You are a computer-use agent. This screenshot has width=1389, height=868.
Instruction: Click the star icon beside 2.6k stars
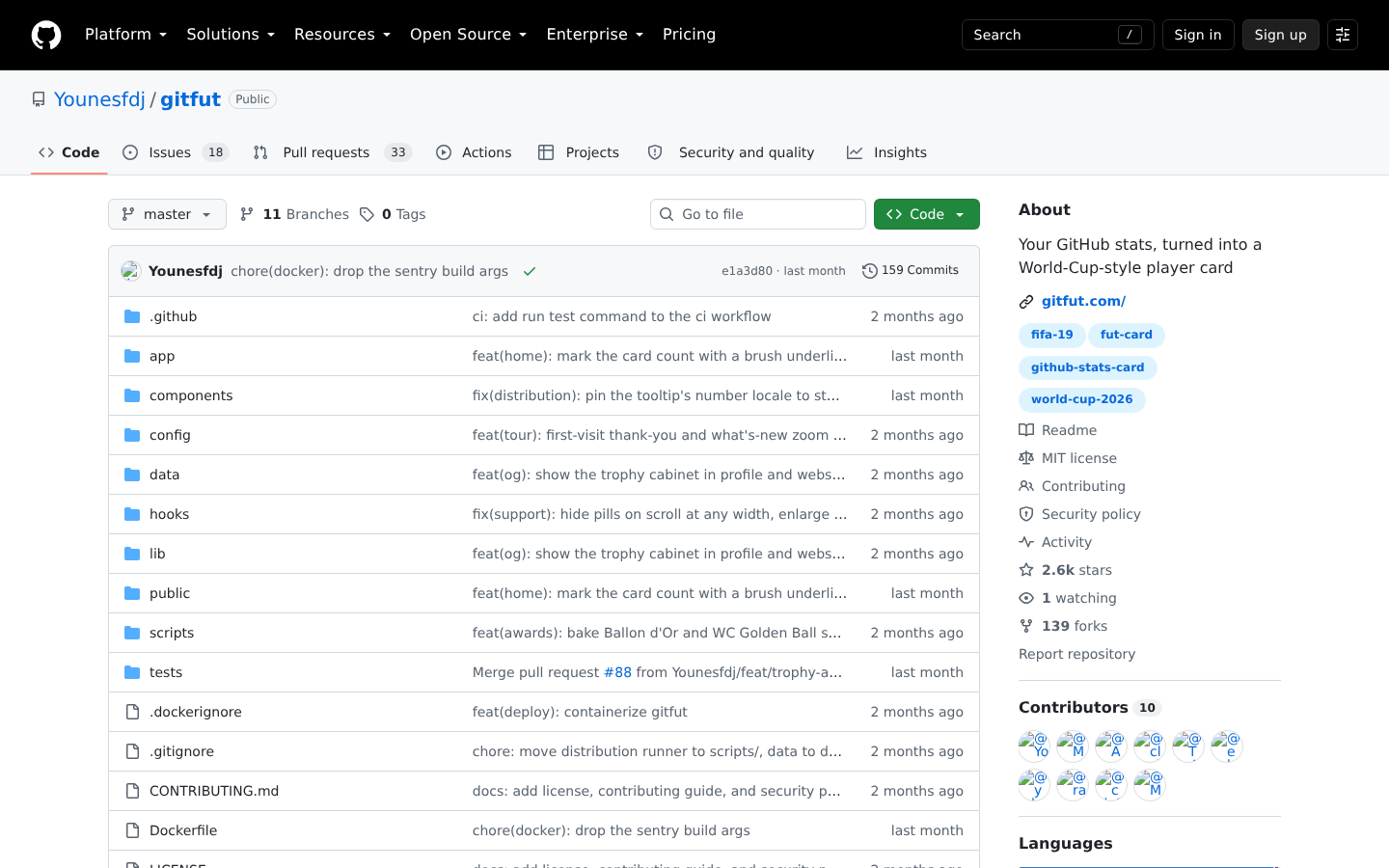pyautogui.click(x=1026, y=570)
